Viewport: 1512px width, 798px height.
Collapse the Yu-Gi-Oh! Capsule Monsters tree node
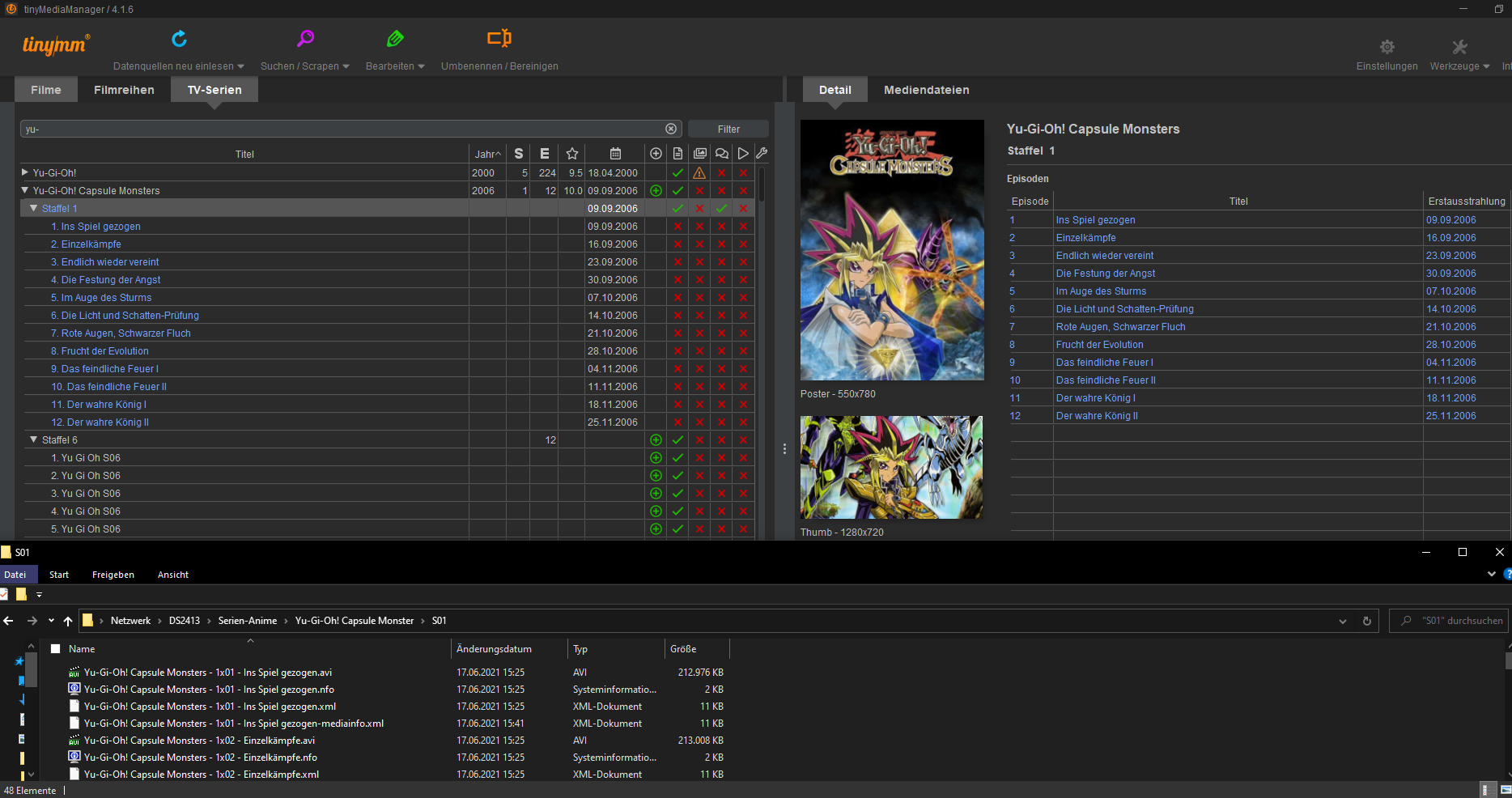point(24,190)
